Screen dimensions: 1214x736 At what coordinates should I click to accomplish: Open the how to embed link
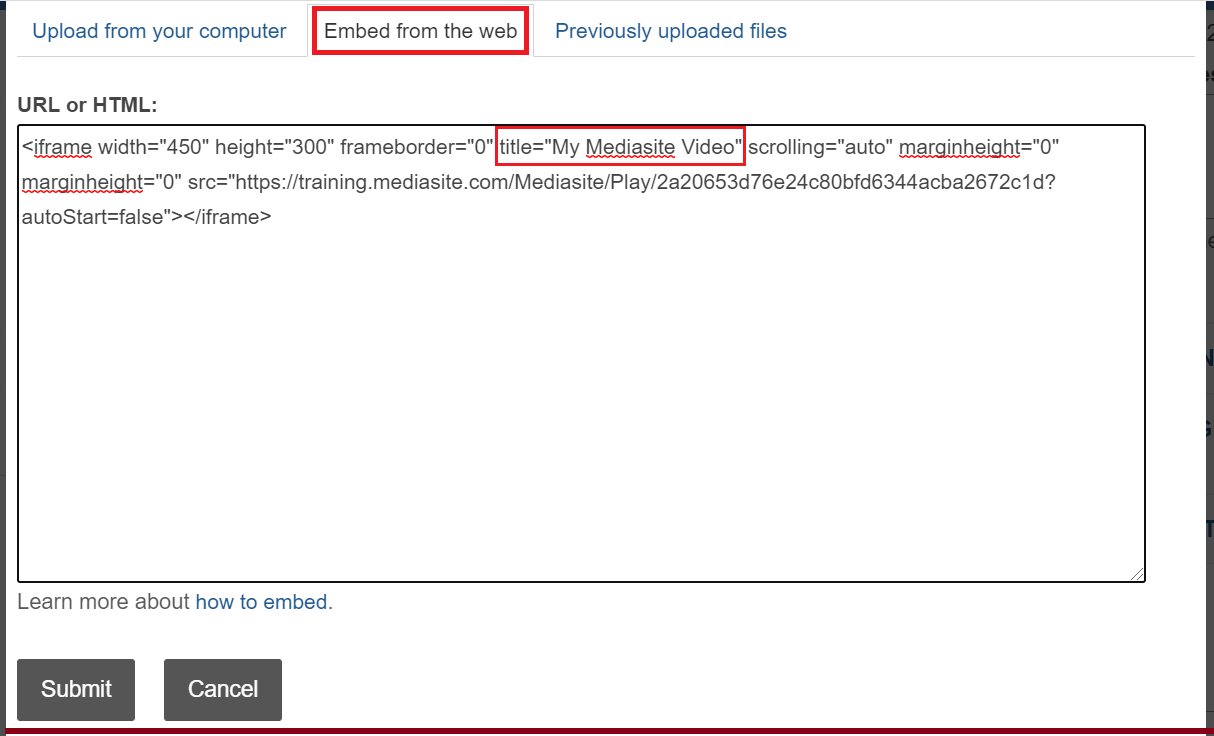pos(261,602)
